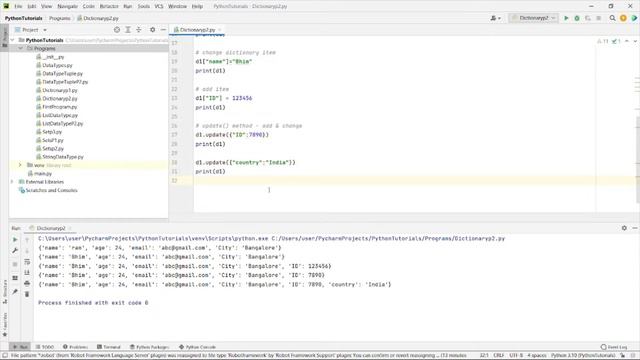Open the Tools menu
This screenshot has width=640, height=360.
(x=144, y=6)
